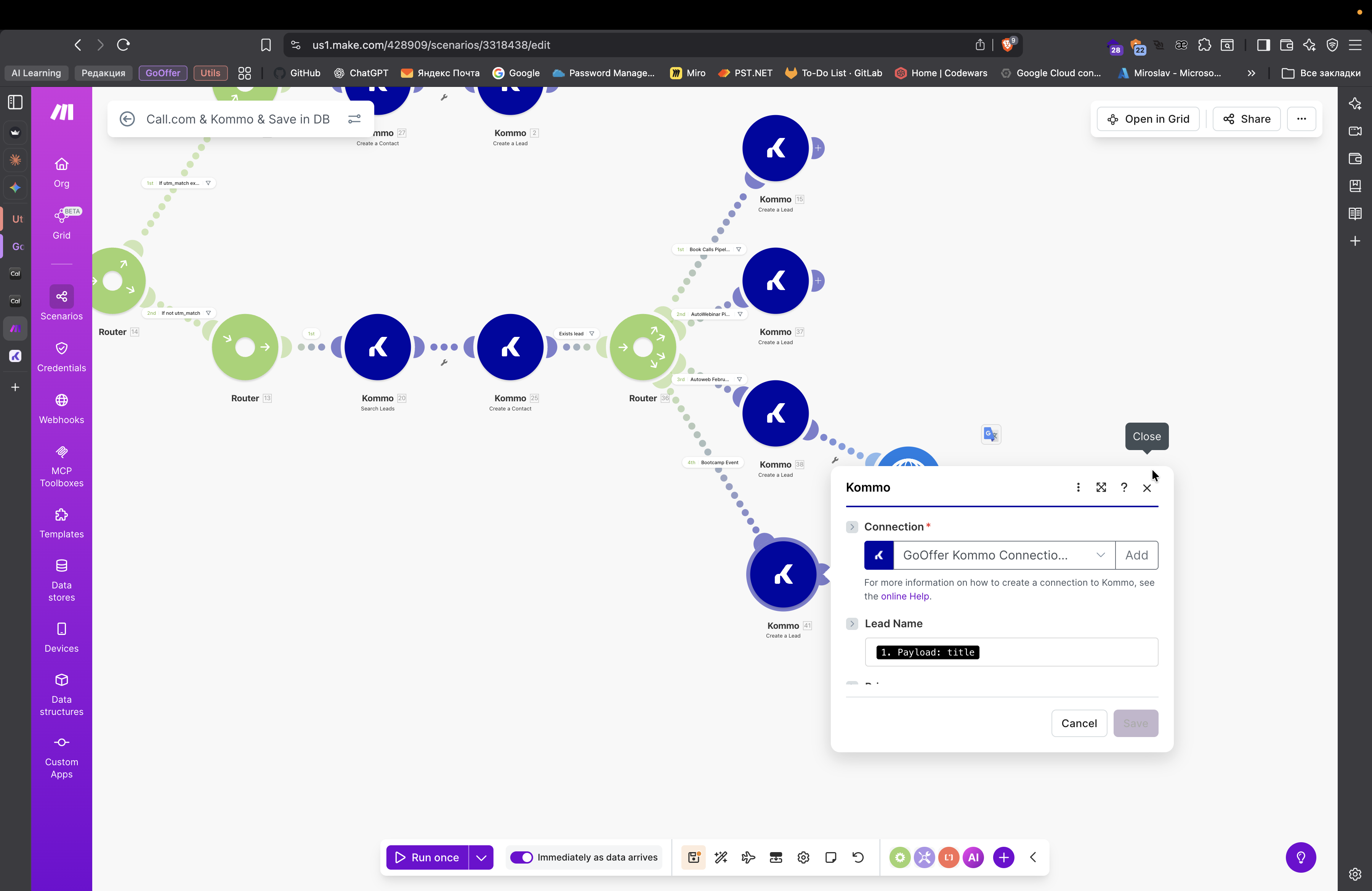
Task: Open Data stores in the sidebar
Action: click(x=61, y=580)
